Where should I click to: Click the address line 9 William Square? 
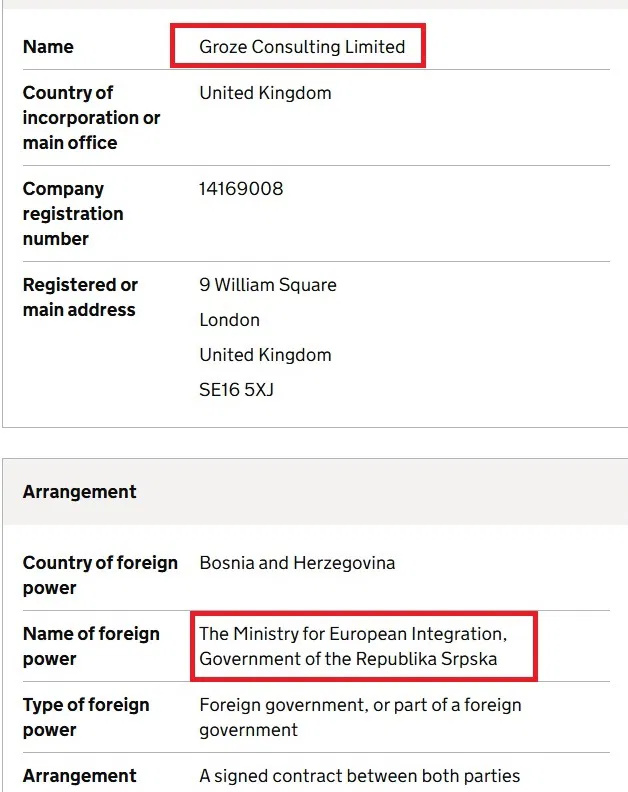pyautogui.click(x=268, y=285)
